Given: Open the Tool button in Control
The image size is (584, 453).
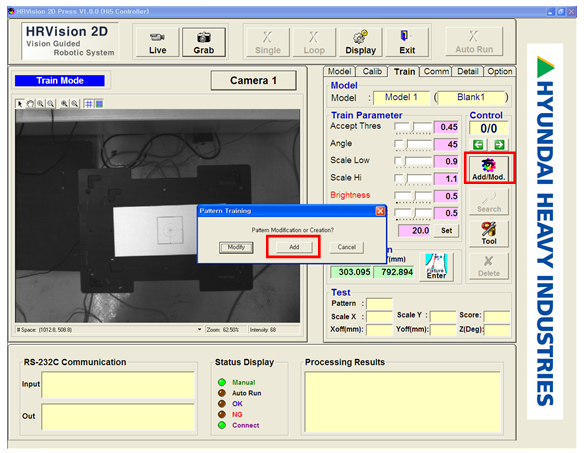Looking at the screenshot, I should (489, 234).
